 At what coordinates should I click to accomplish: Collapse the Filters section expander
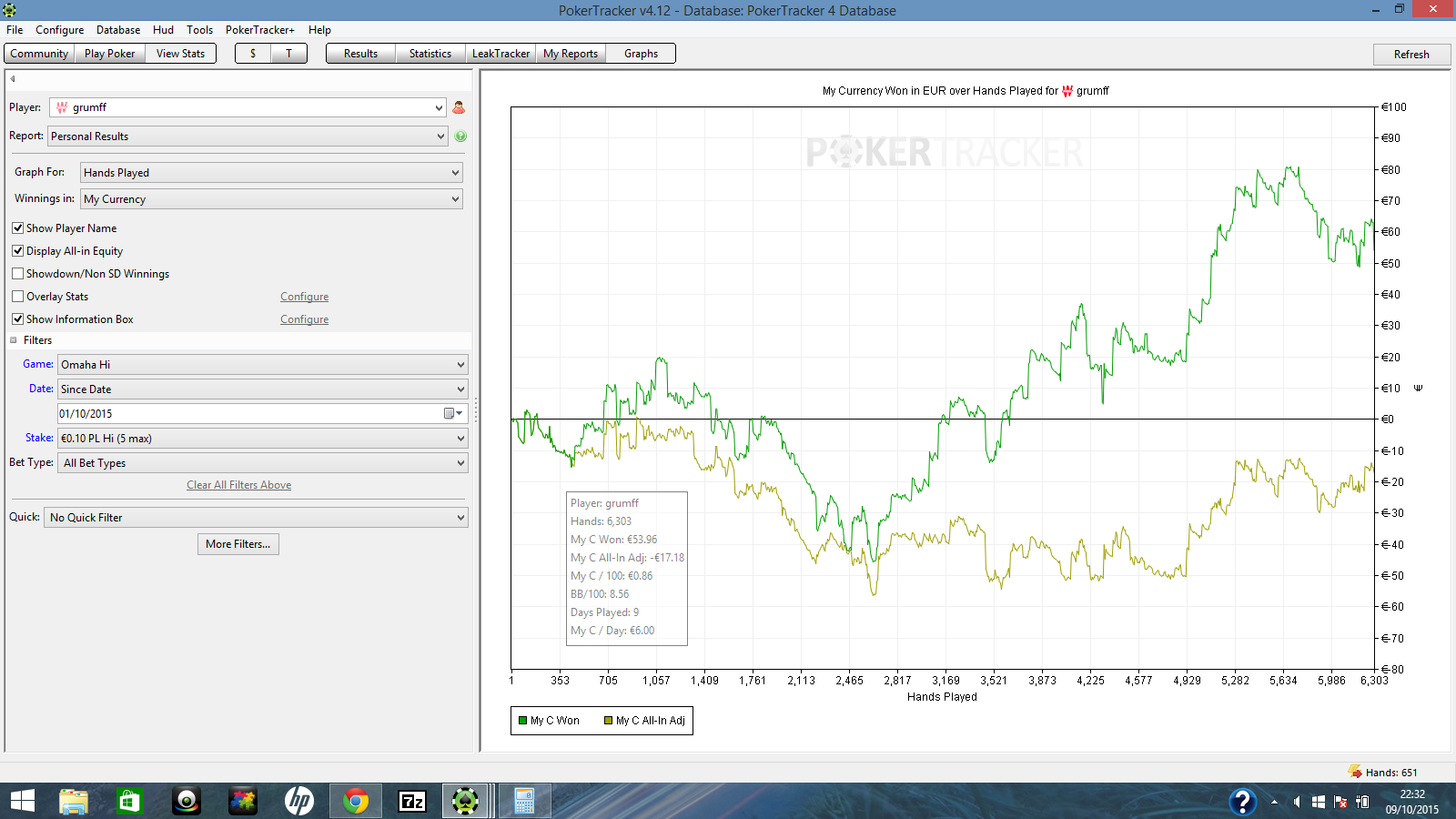(x=14, y=340)
